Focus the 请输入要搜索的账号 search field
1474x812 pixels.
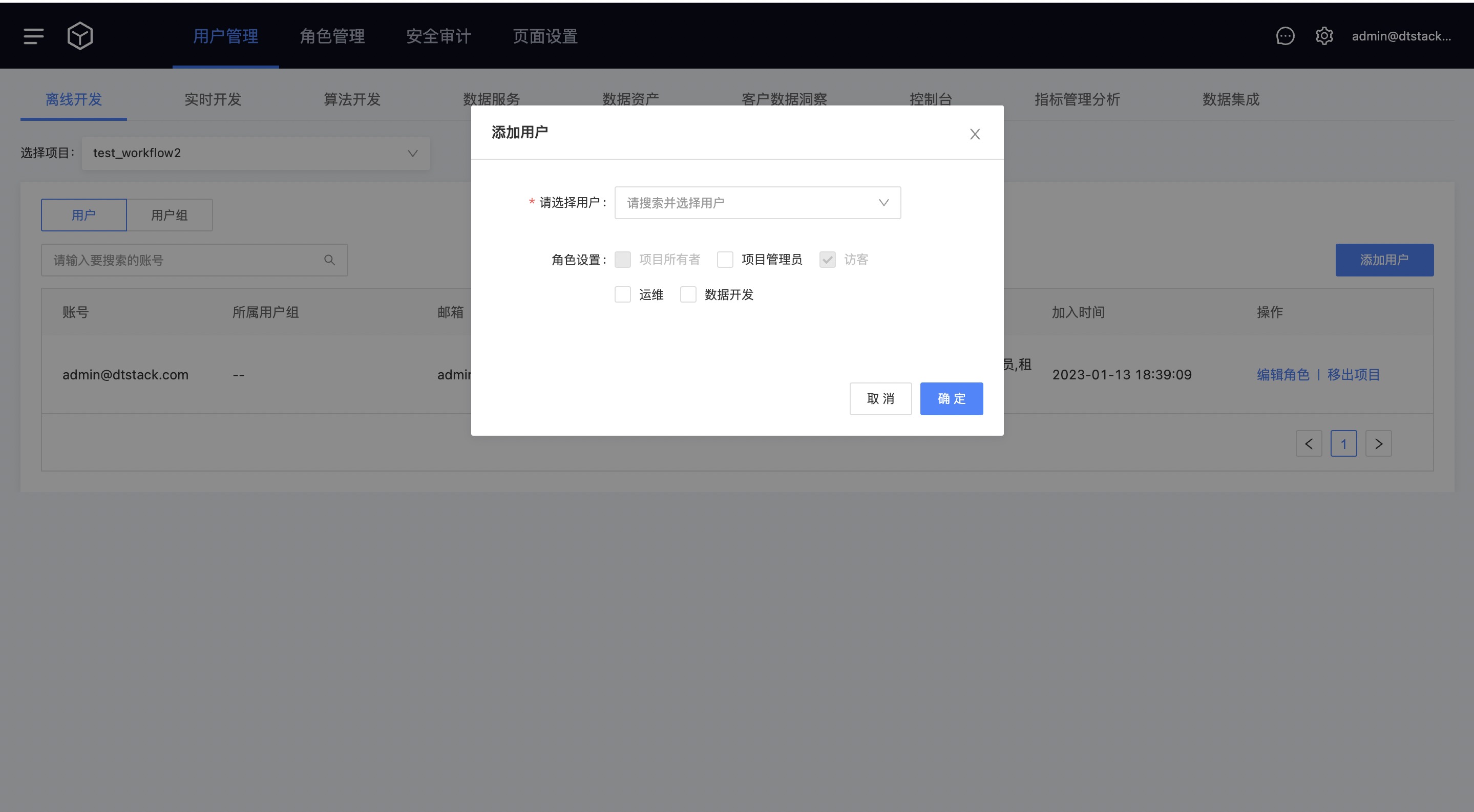tap(195, 260)
